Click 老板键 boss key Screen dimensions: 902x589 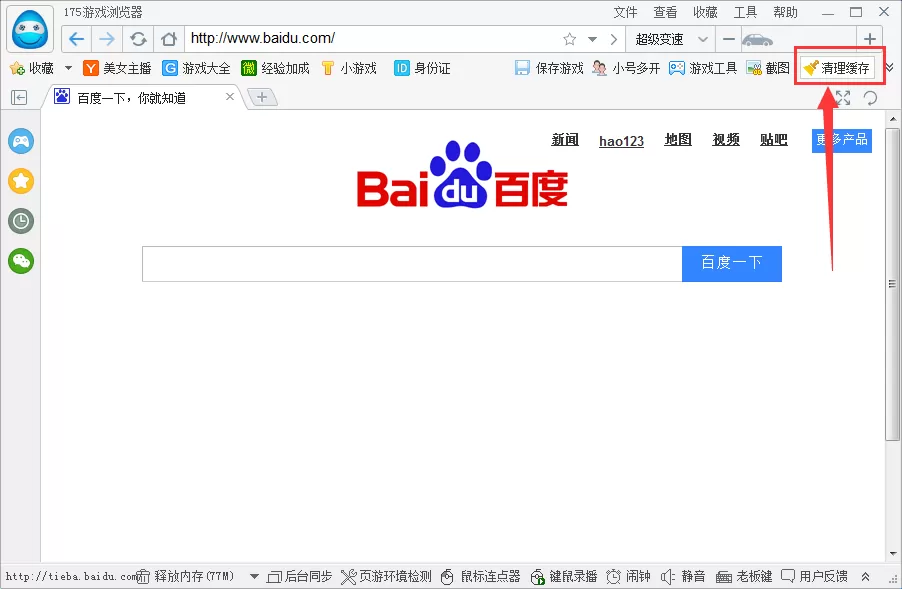click(x=744, y=576)
